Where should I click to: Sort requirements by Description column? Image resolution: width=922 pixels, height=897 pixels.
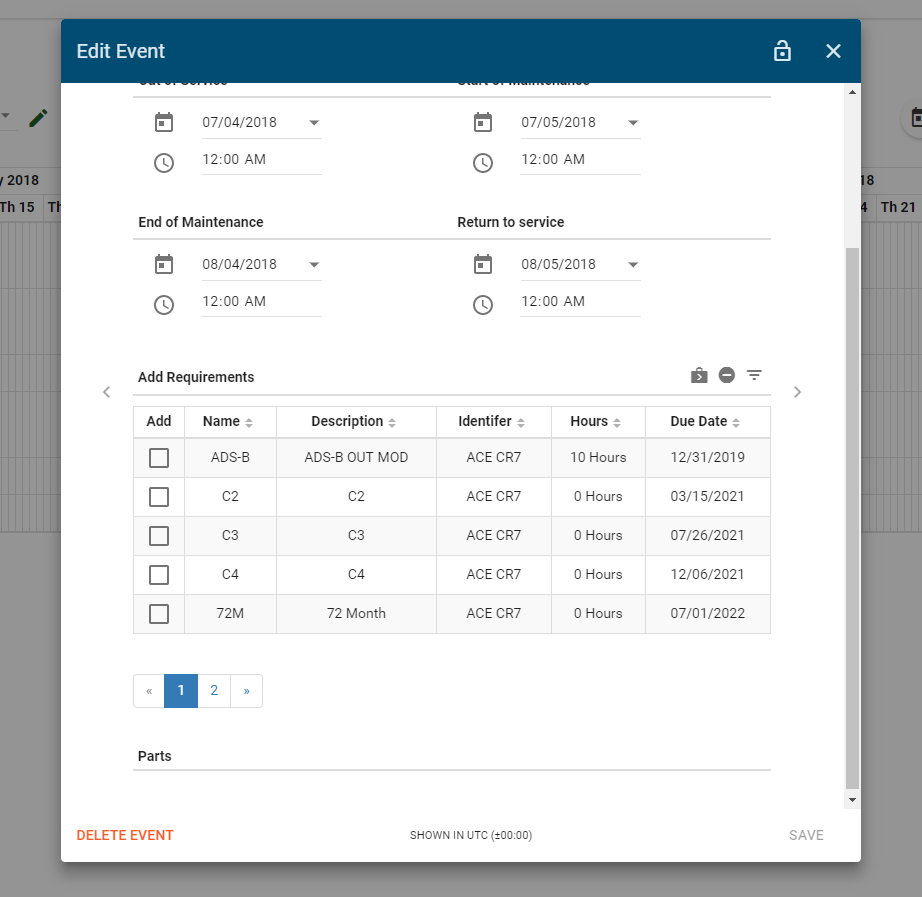pos(392,422)
